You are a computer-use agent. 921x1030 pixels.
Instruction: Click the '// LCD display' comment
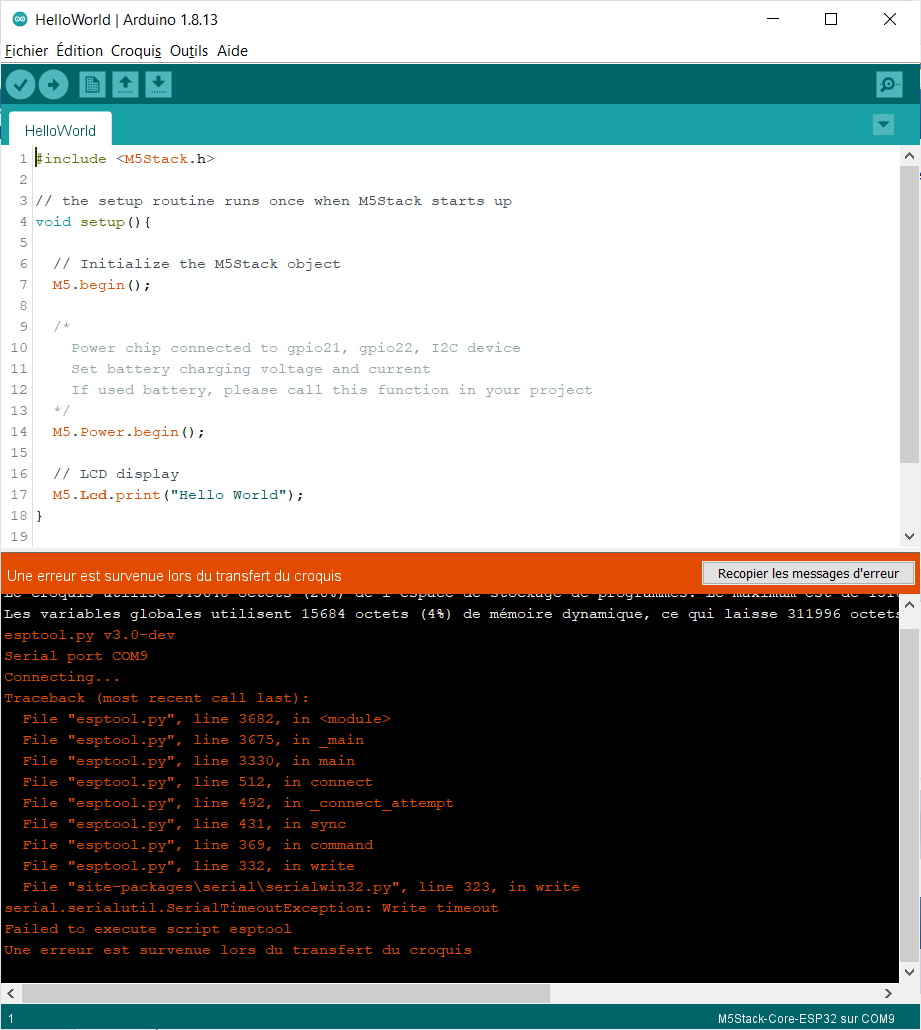tap(116, 474)
